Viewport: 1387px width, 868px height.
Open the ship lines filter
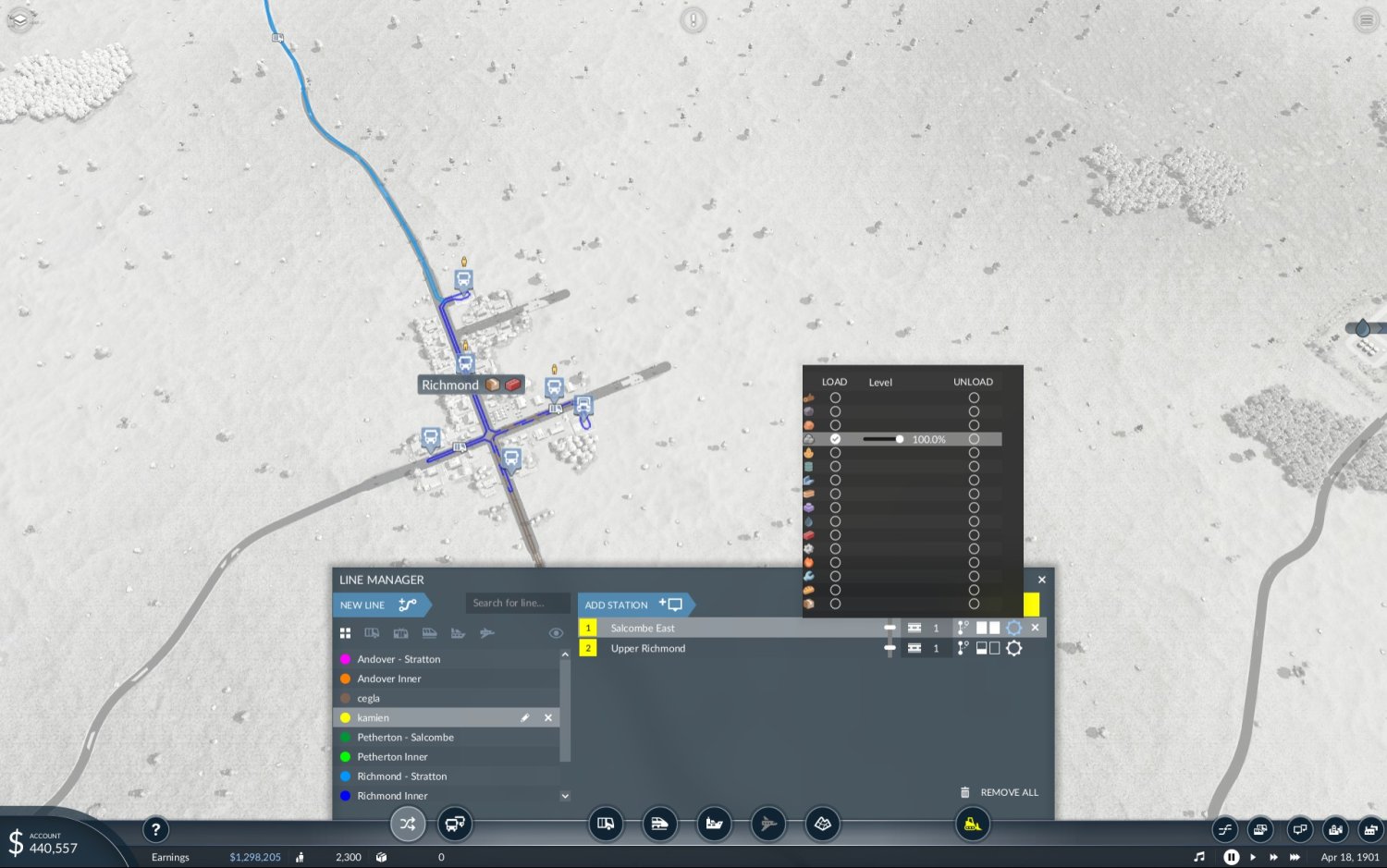tap(457, 633)
